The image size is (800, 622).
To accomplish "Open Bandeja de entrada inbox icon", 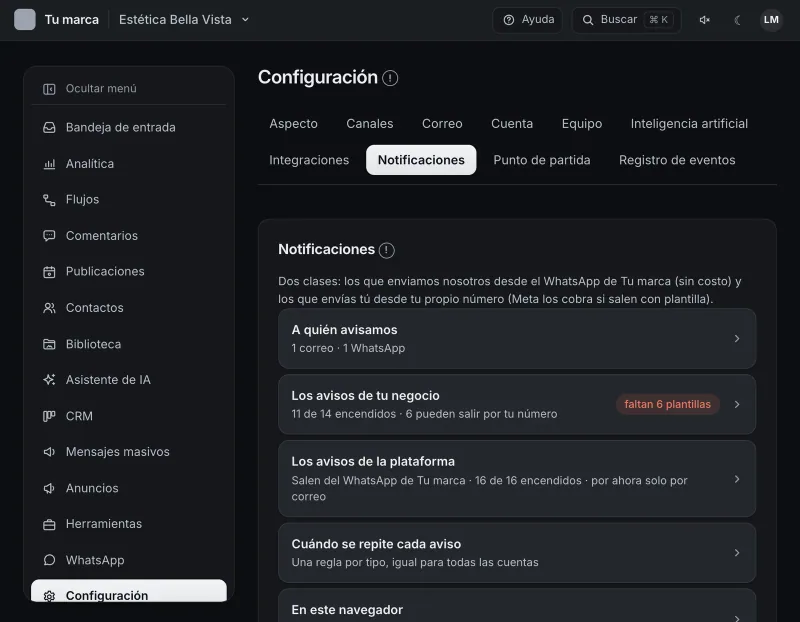I will (x=49, y=128).
